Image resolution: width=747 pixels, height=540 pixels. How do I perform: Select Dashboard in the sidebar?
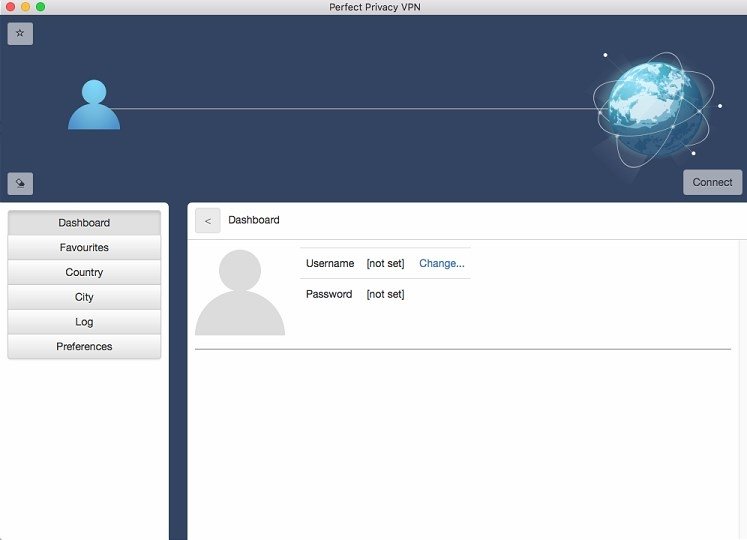(84, 223)
